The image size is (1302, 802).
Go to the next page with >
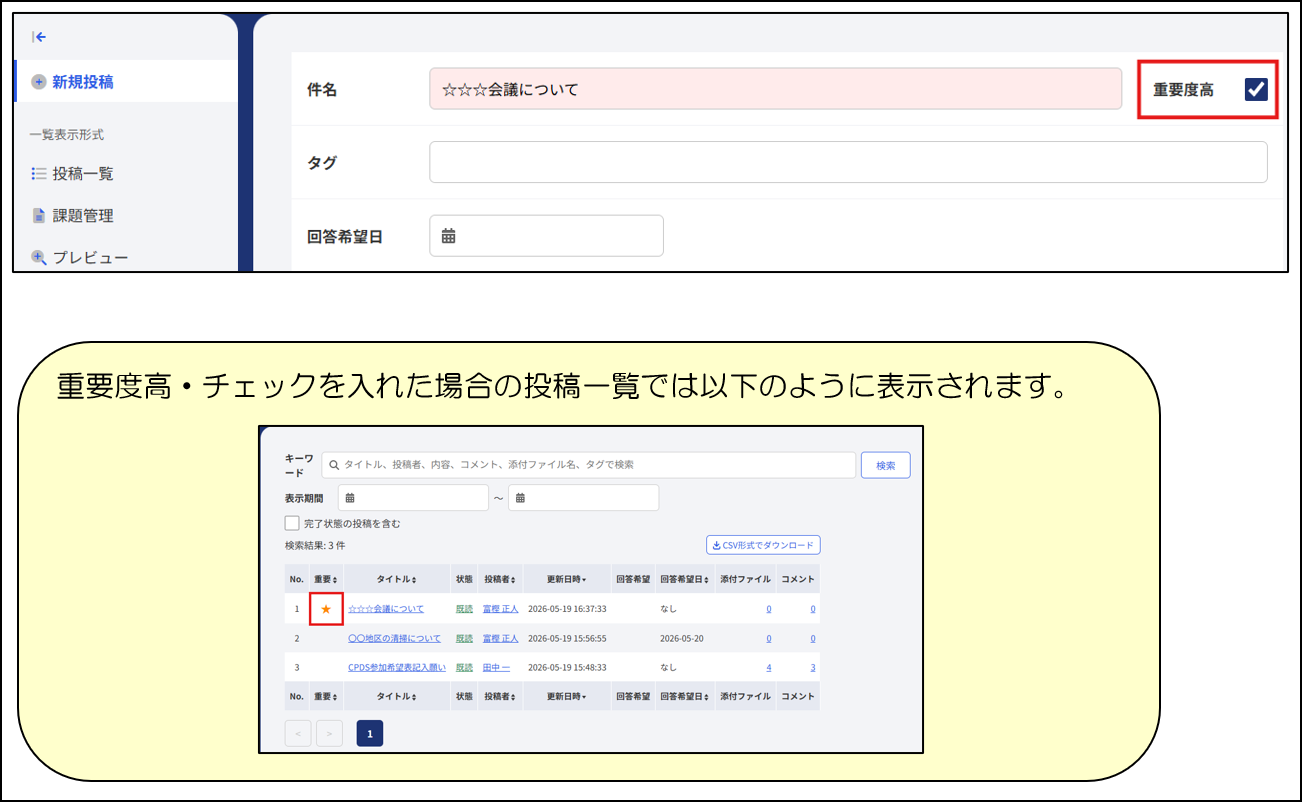(x=330, y=734)
